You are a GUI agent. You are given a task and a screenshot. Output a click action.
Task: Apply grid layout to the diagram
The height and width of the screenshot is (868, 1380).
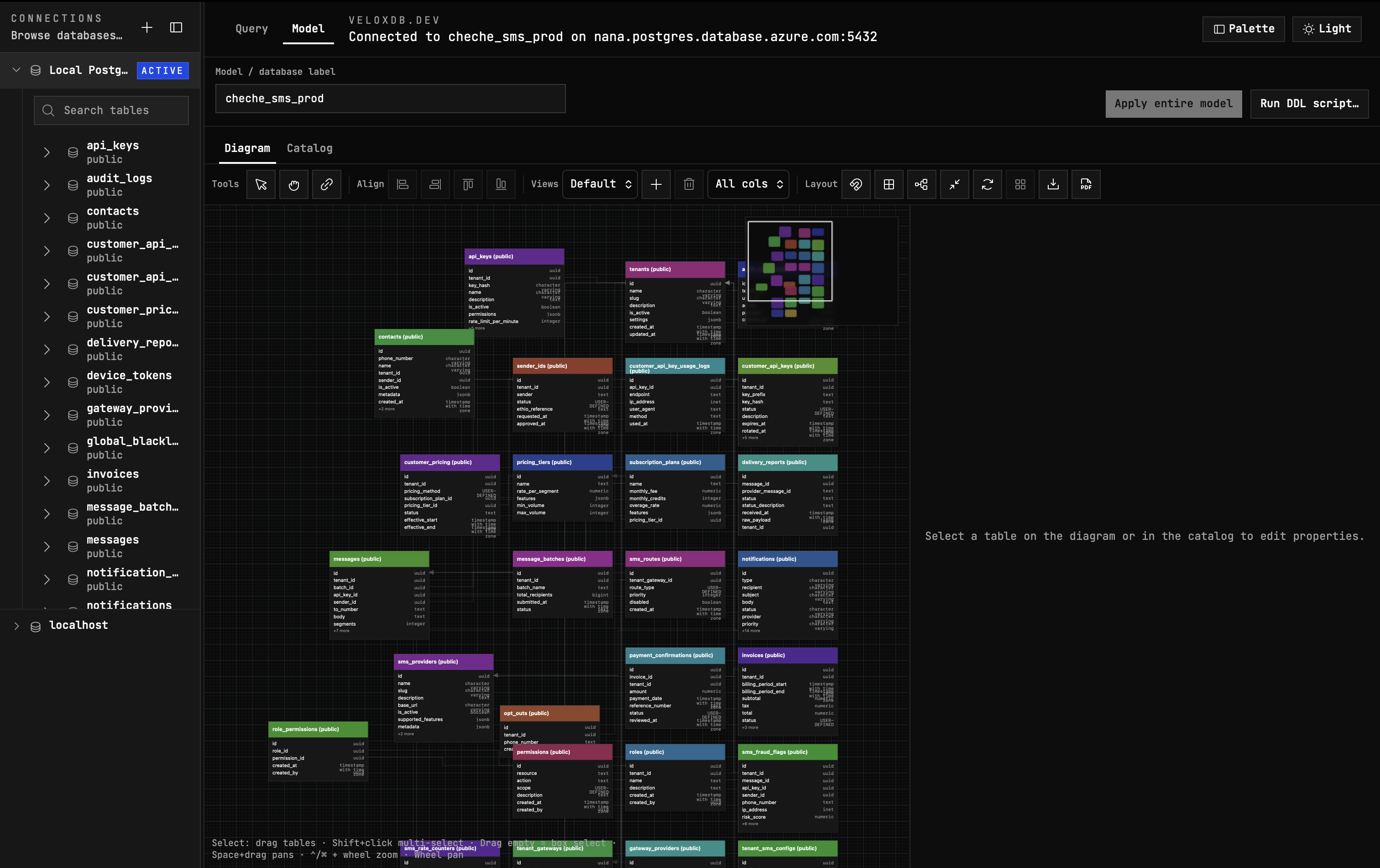tap(889, 184)
